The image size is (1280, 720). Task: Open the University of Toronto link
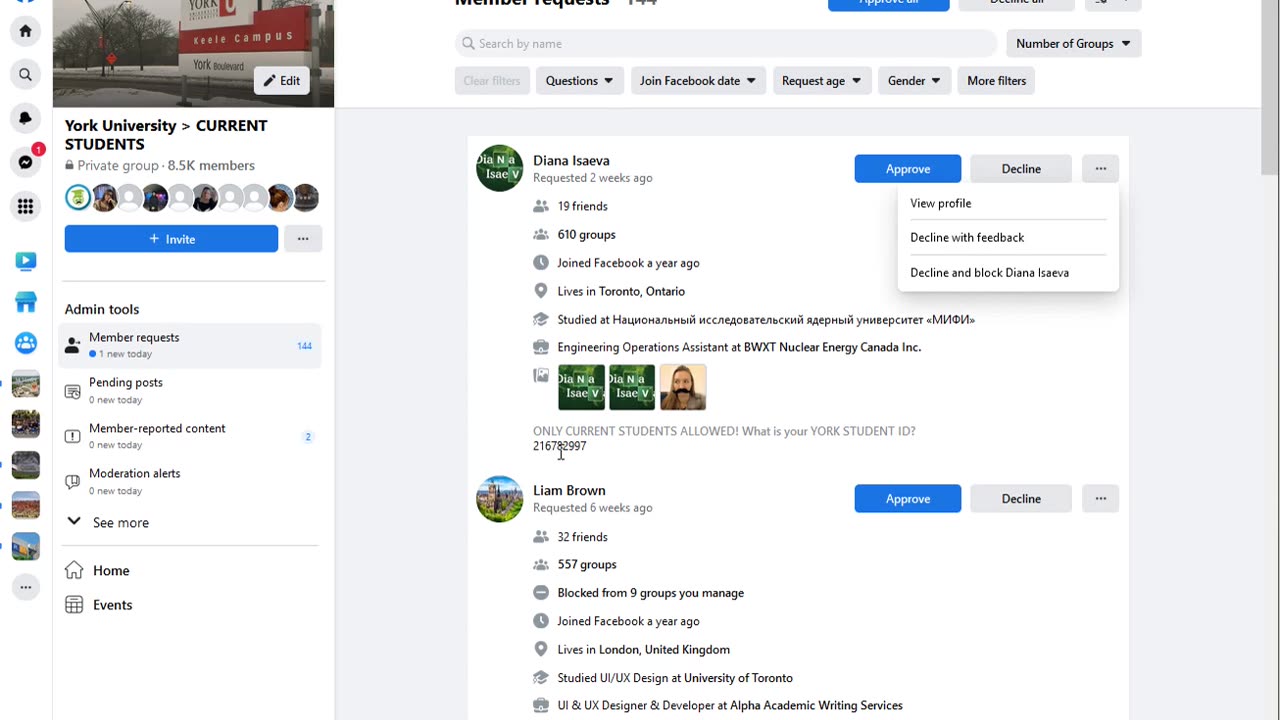(738, 678)
